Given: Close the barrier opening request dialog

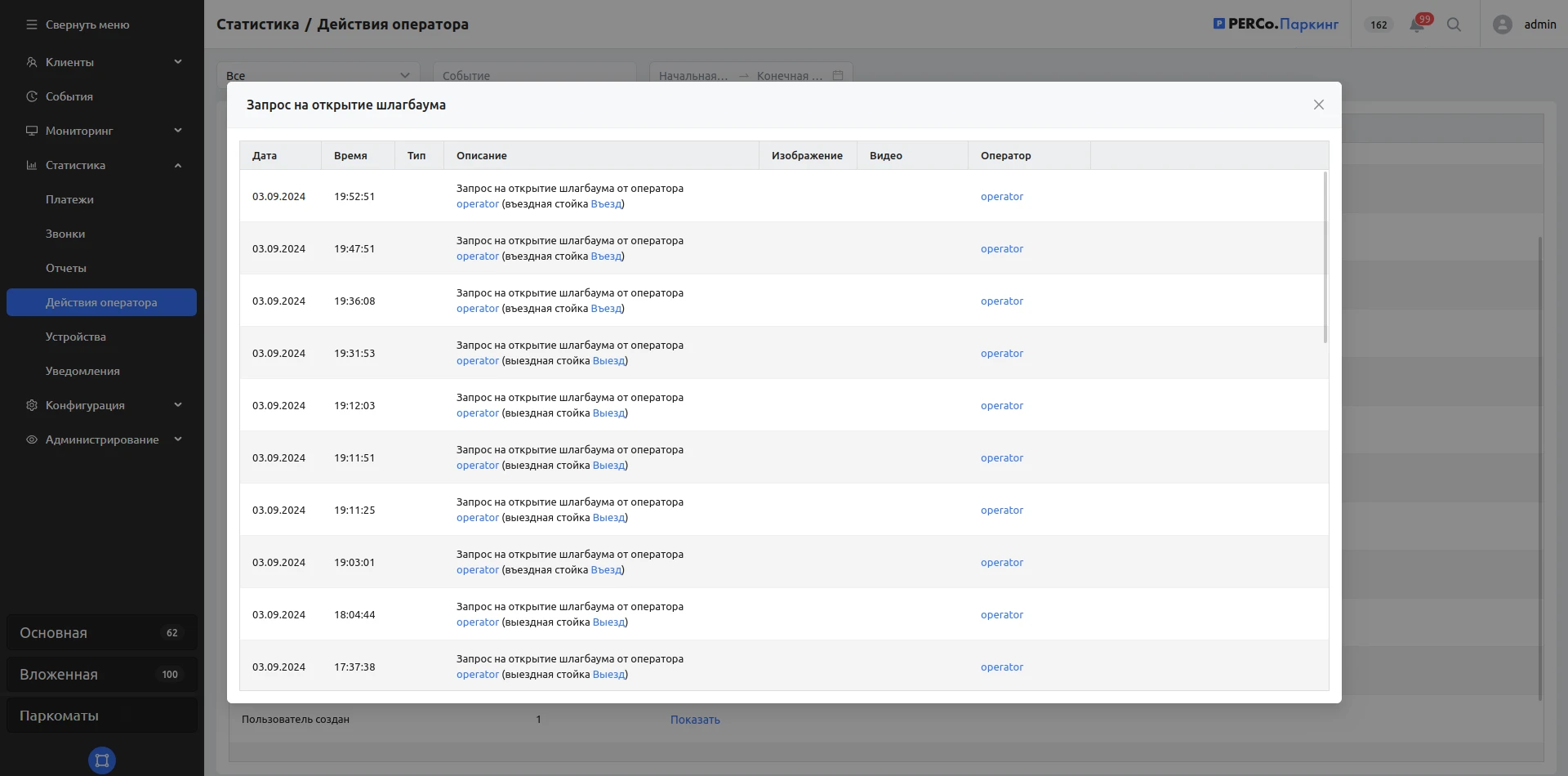Looking at the screenshot, I should click(x=1318, y=105).
